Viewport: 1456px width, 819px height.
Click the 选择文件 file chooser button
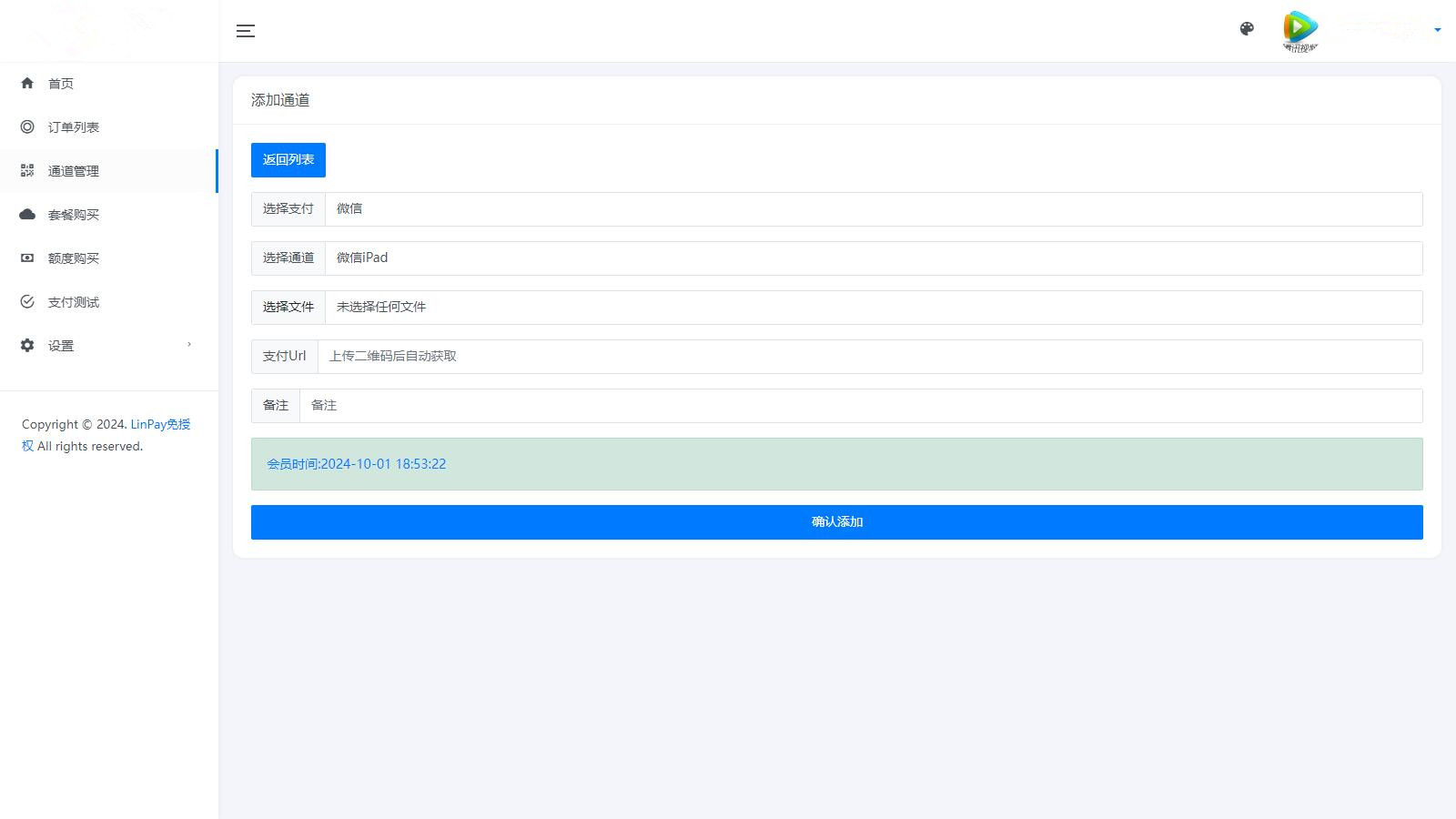click(288, 308)
